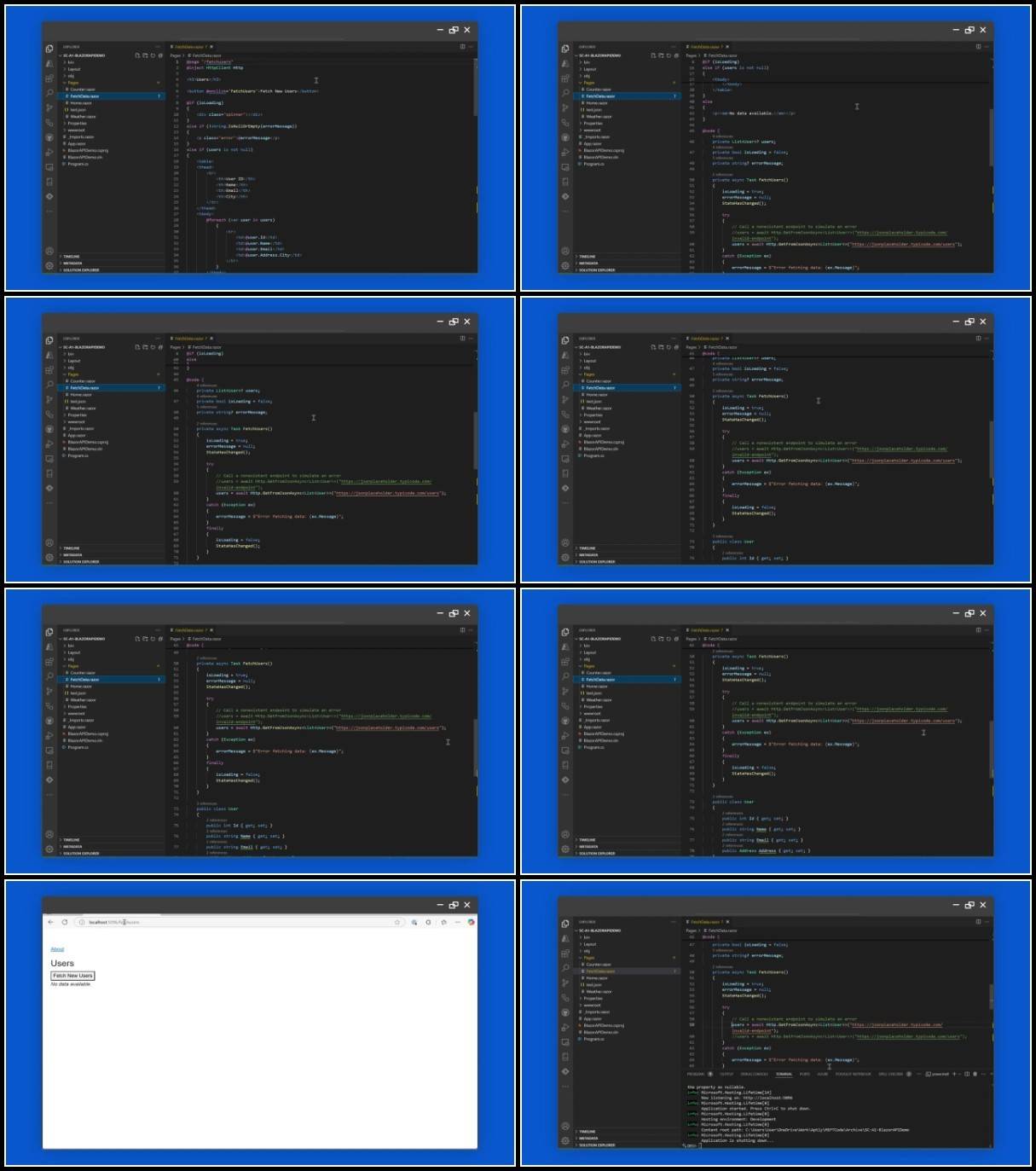Open Accounts icon in the first frame
The width and height of the screenshot is (1036, 1171).
click(x=49, y=251)
